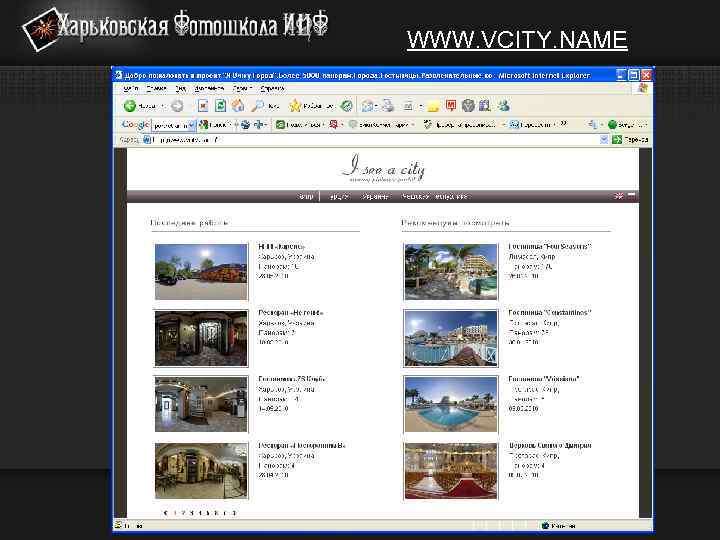Open the Гостиница "Four Seasons" title link
720x540 pixels.
550,247
